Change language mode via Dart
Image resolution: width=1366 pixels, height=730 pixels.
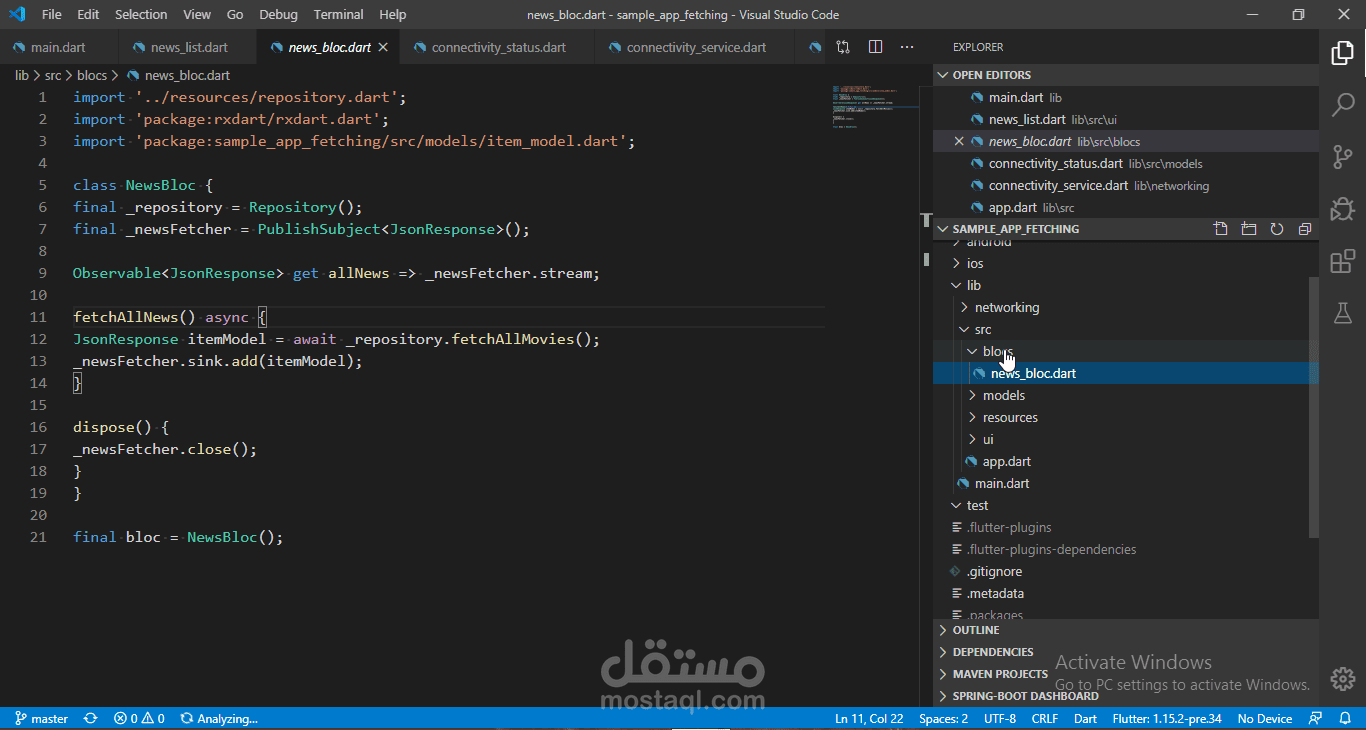[x=1085, y=718]
